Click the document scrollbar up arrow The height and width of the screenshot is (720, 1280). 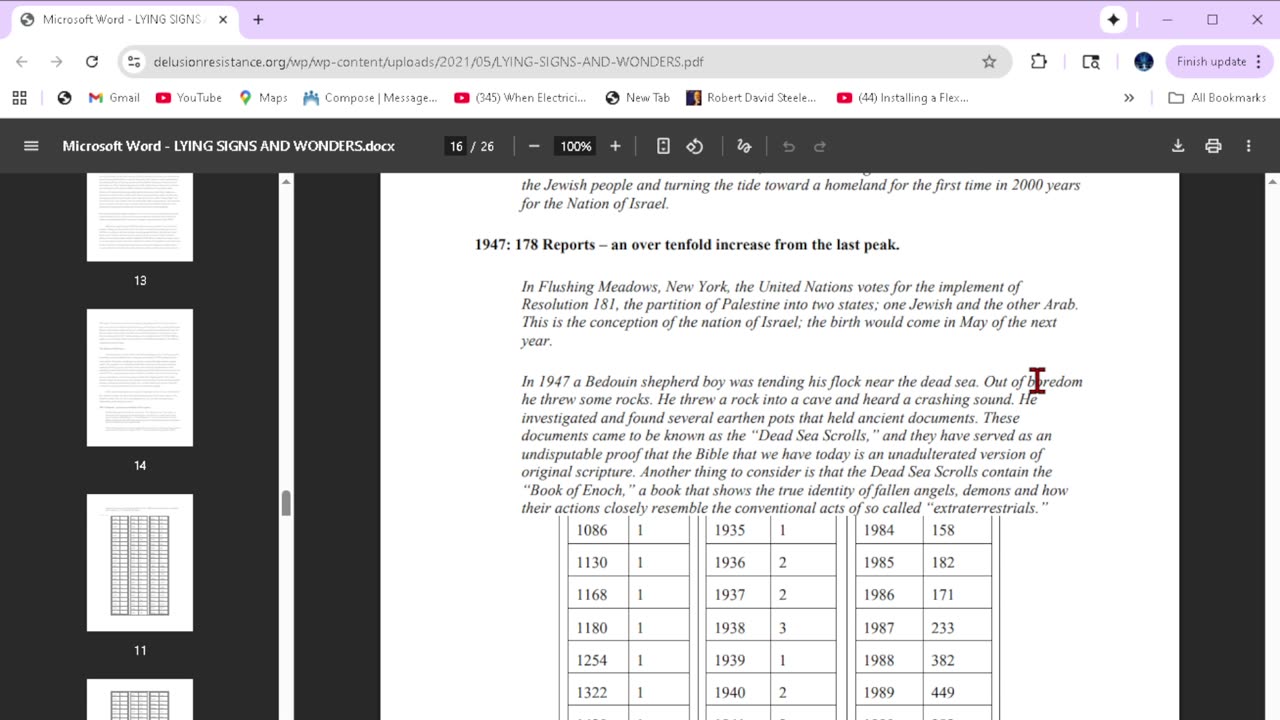pyautogui.click(x=1272, y=181)
